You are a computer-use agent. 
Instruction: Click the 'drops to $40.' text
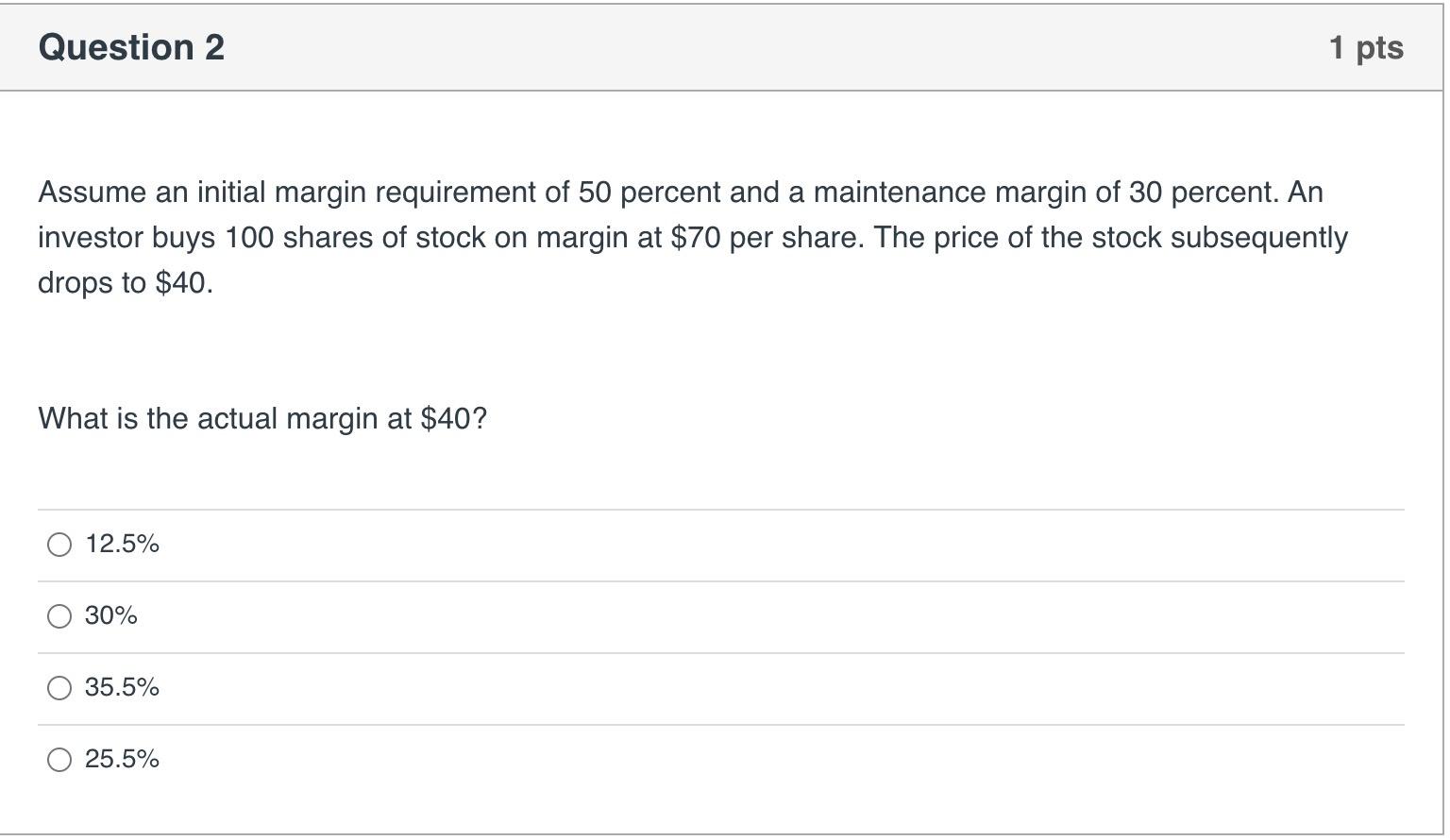click(x=126, y=283)
